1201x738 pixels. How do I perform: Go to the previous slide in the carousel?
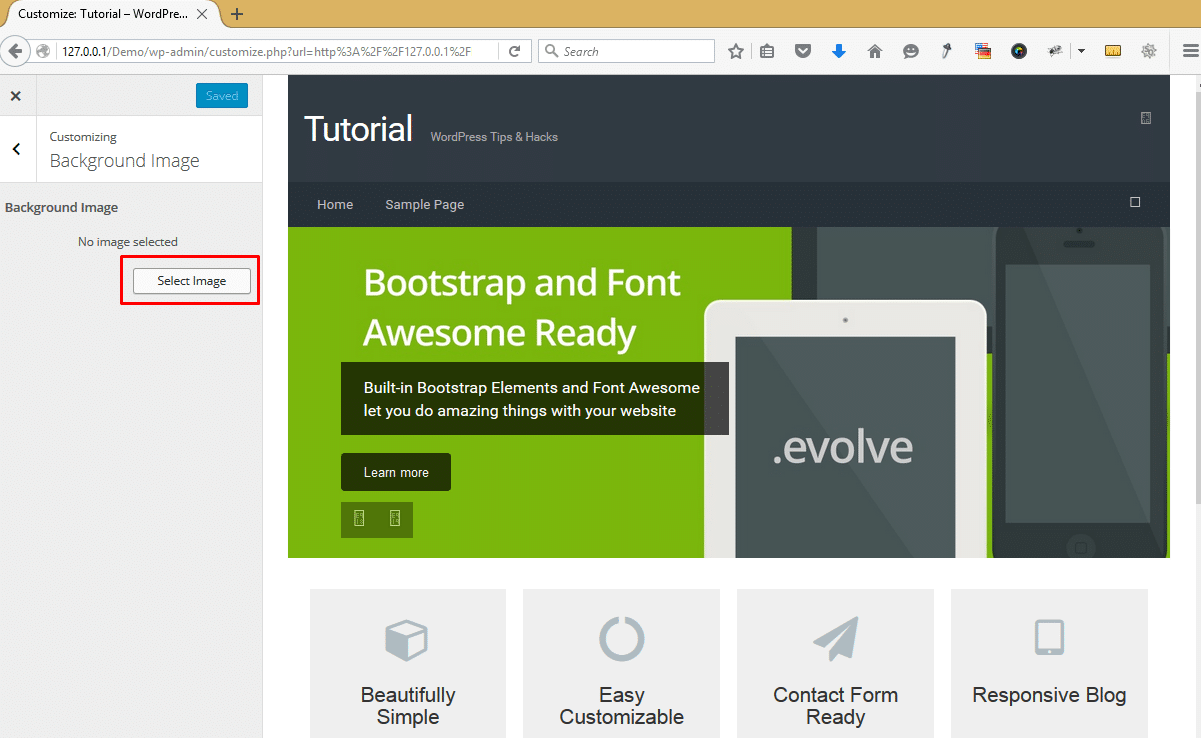click(x=359, y=518)
